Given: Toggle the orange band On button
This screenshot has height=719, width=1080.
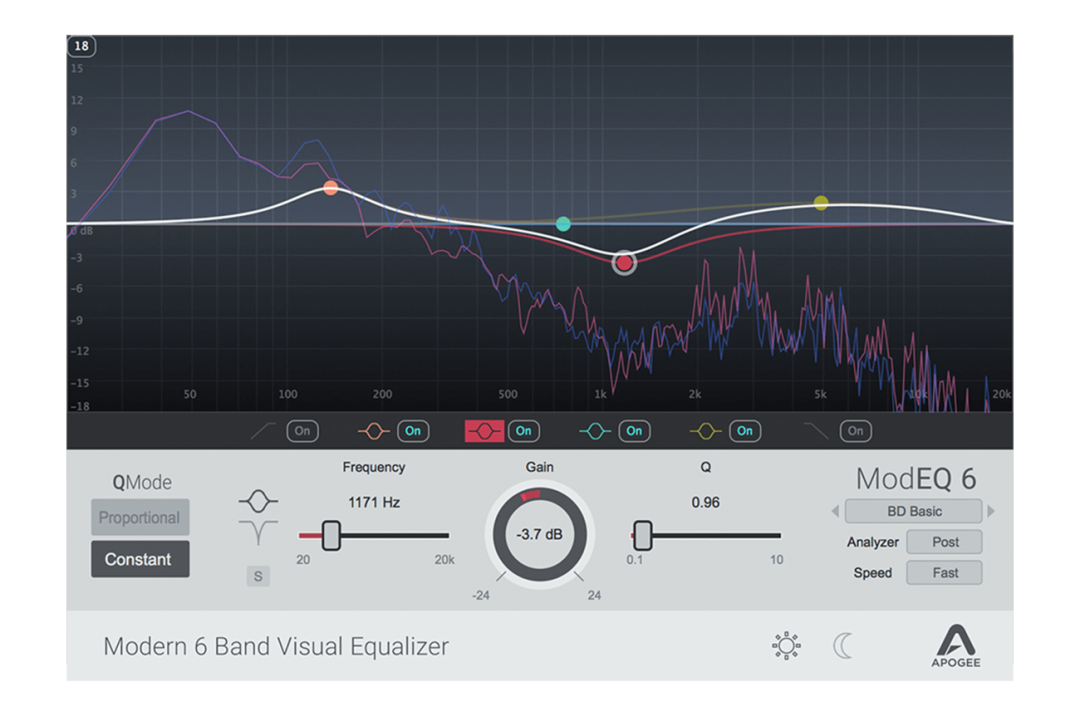Looking at the screenshot, I should coord(412,431).
